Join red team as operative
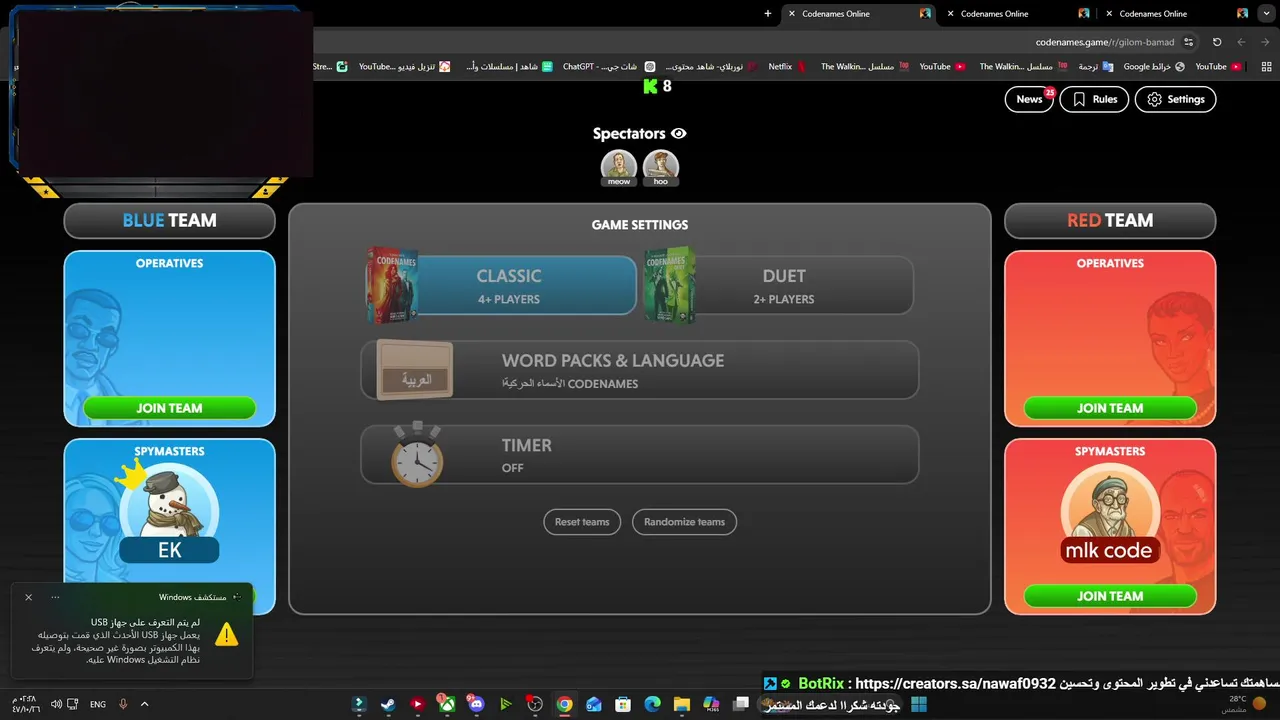This screenshot has height=720, width=1280. click(1110, 408)
